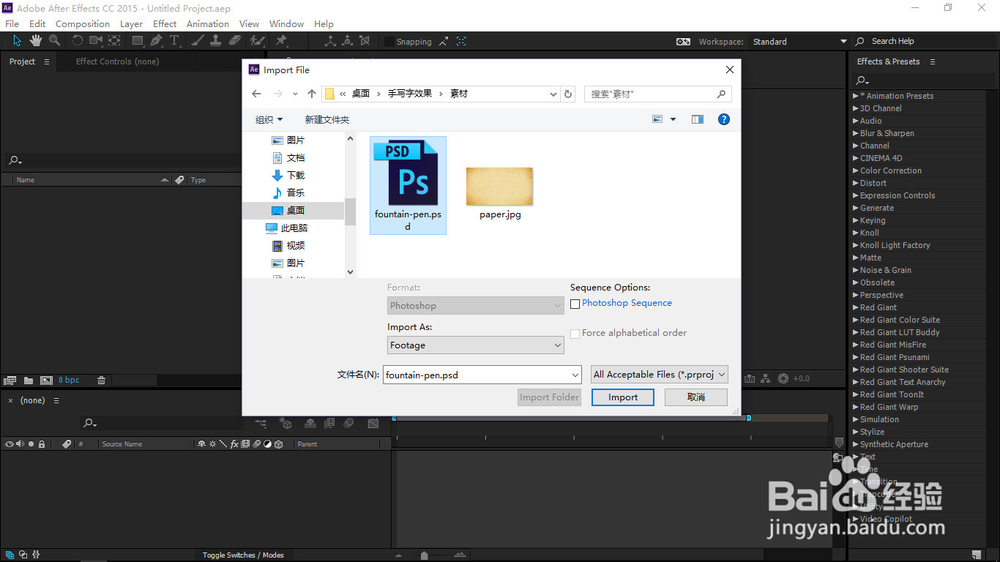
Task: Refresh the folder path in dialog
Action: tap(568, 94)
